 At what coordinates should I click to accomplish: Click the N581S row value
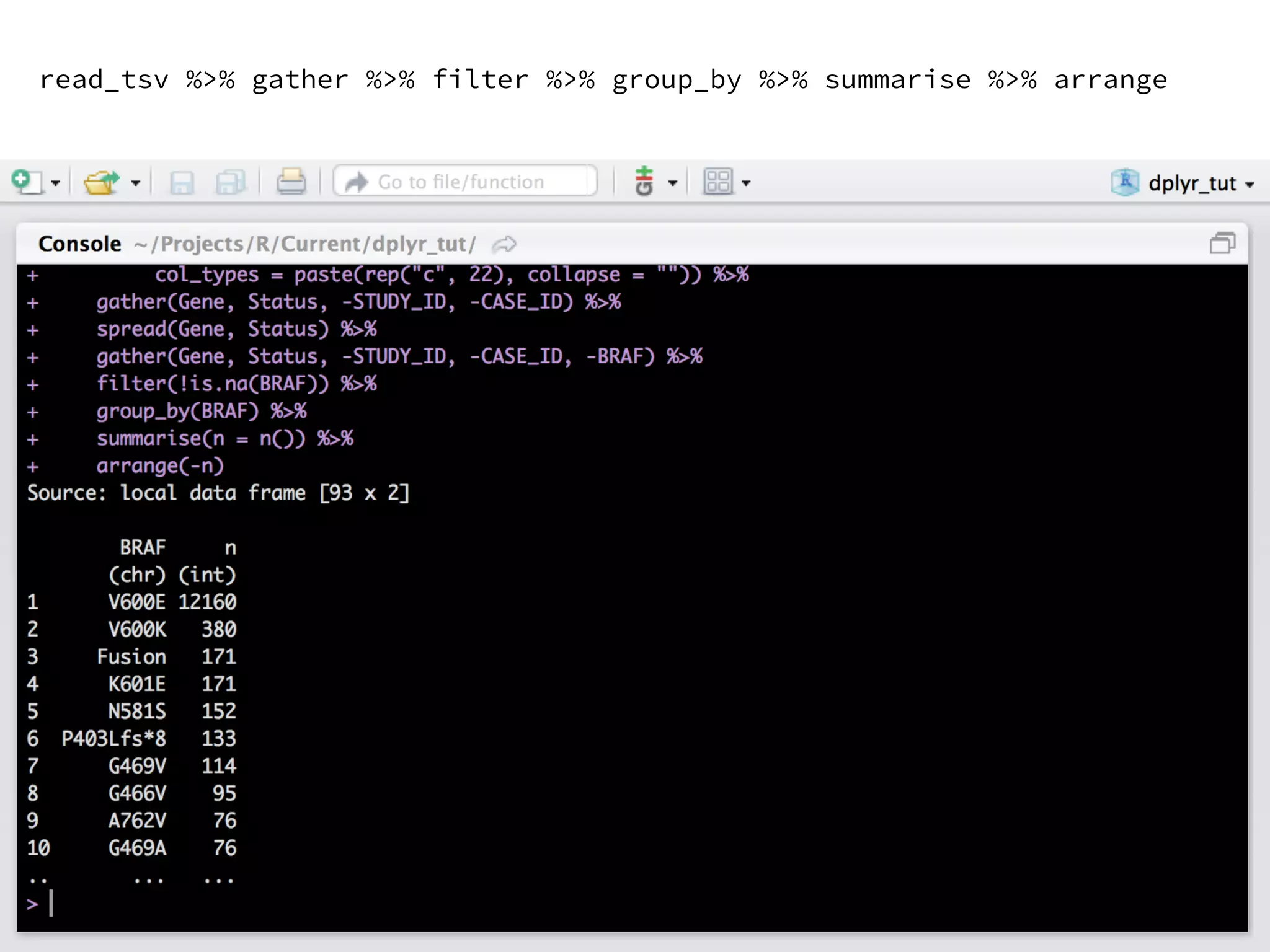tap(137, 711)
